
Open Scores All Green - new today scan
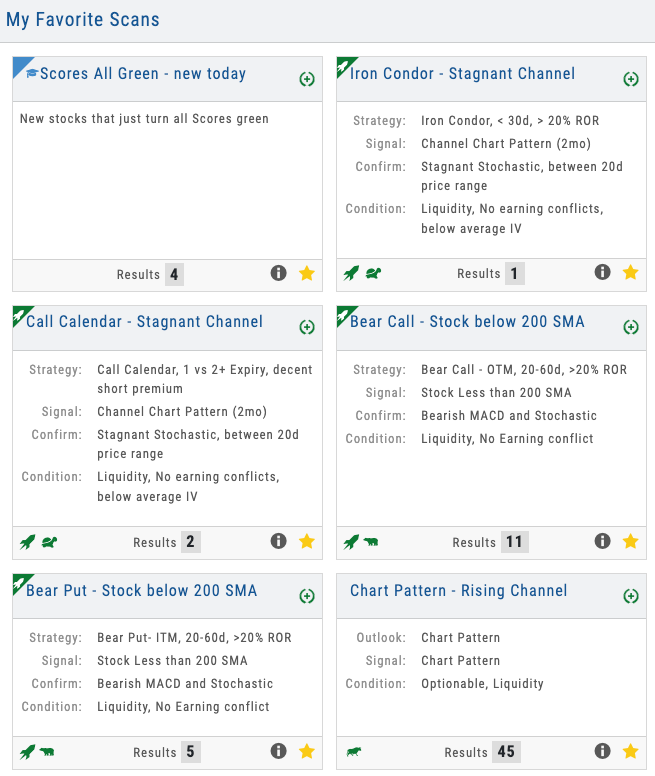coord(135,74)
